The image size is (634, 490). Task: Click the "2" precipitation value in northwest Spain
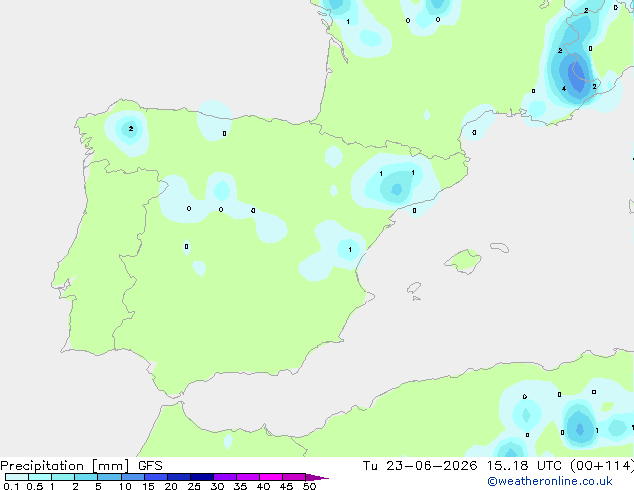tap(131, 129)
